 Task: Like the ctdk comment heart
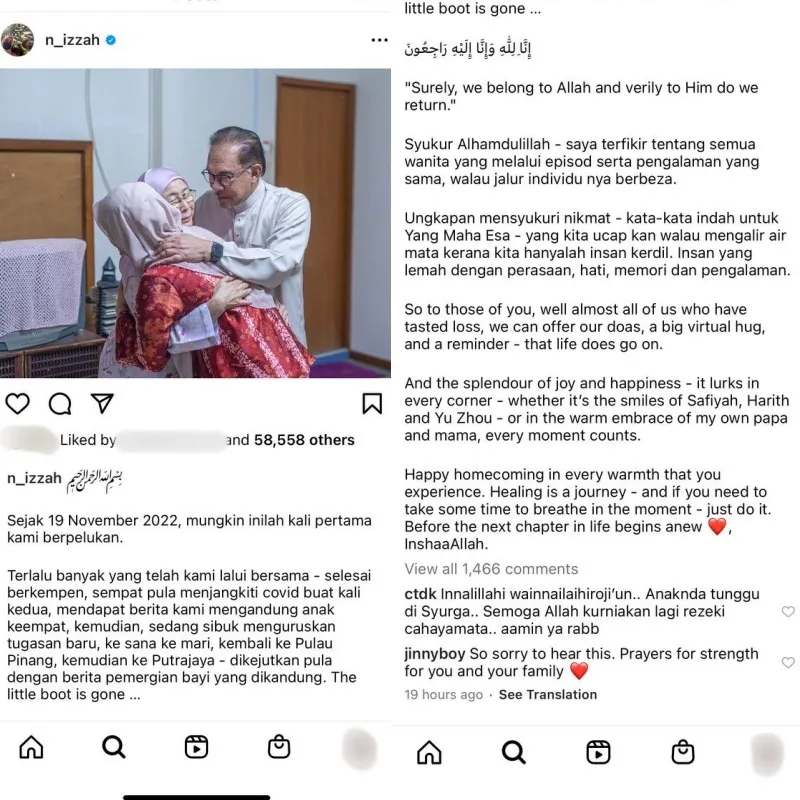click(788, 611)
